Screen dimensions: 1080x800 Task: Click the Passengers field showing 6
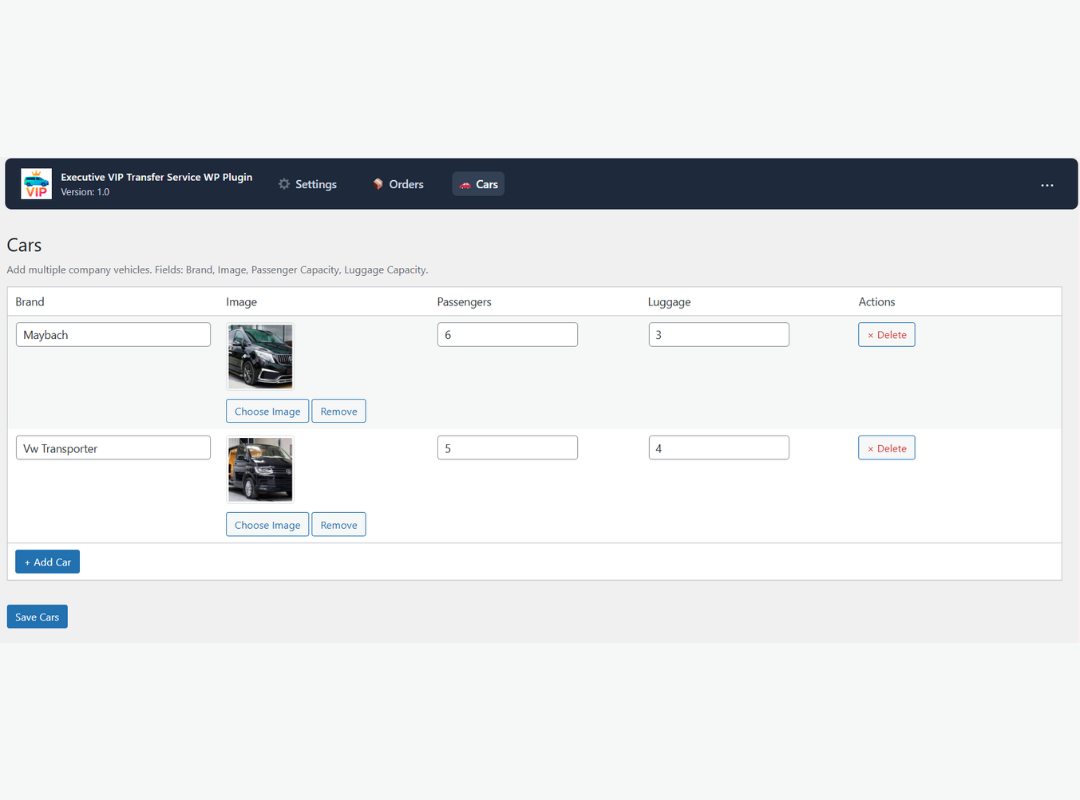[507, 334]
